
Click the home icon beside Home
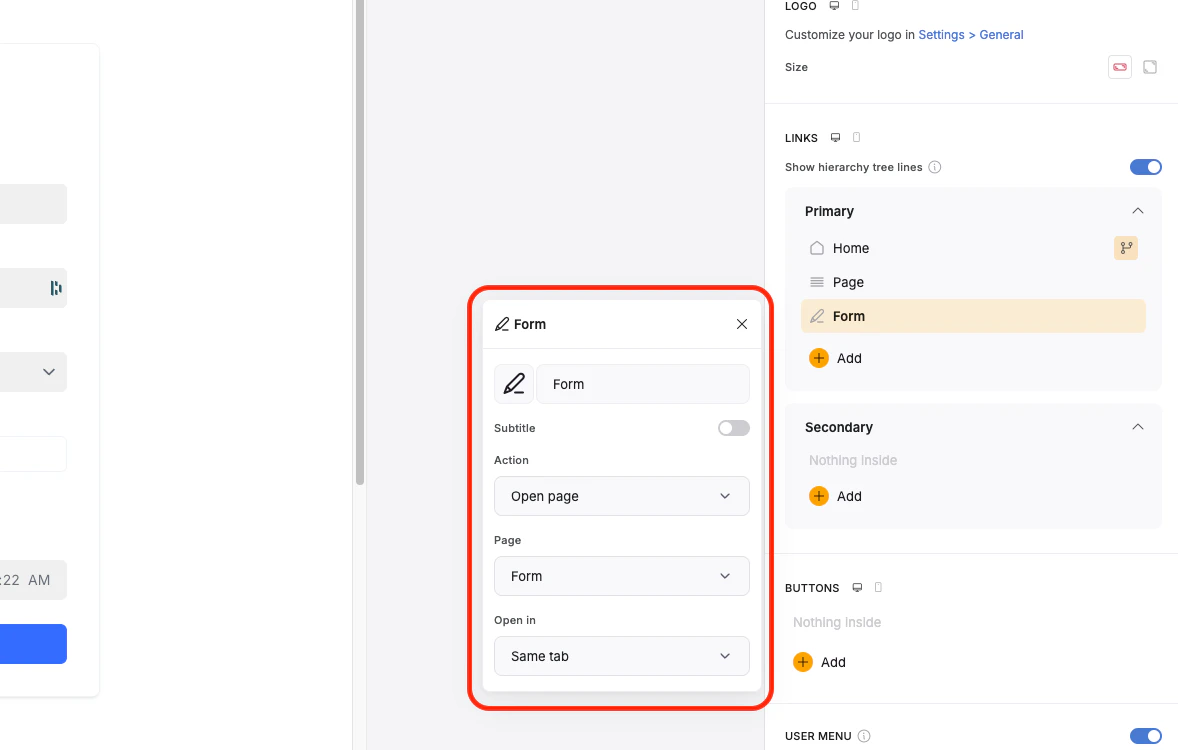817,248
